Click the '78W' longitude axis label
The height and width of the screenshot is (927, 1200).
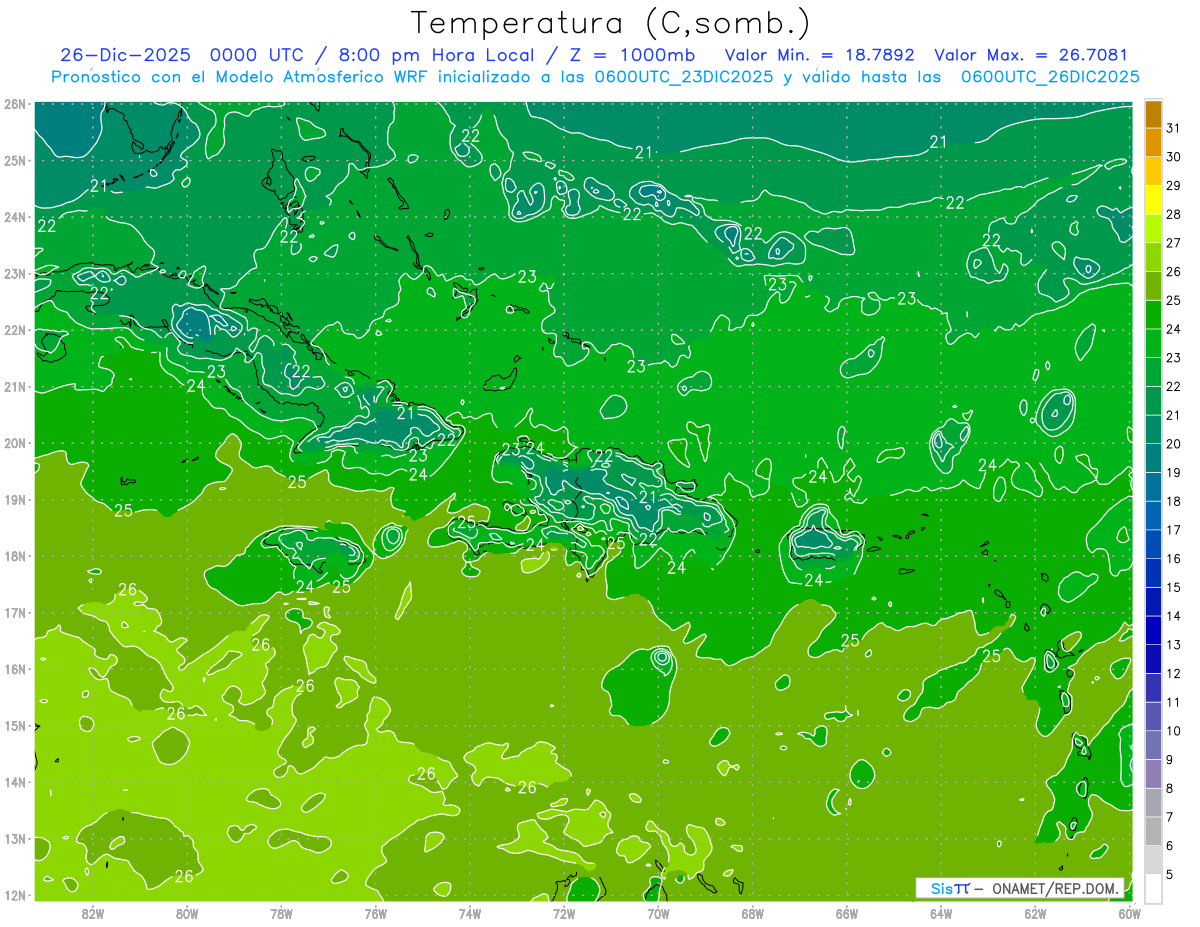click(x=281, y=913)
